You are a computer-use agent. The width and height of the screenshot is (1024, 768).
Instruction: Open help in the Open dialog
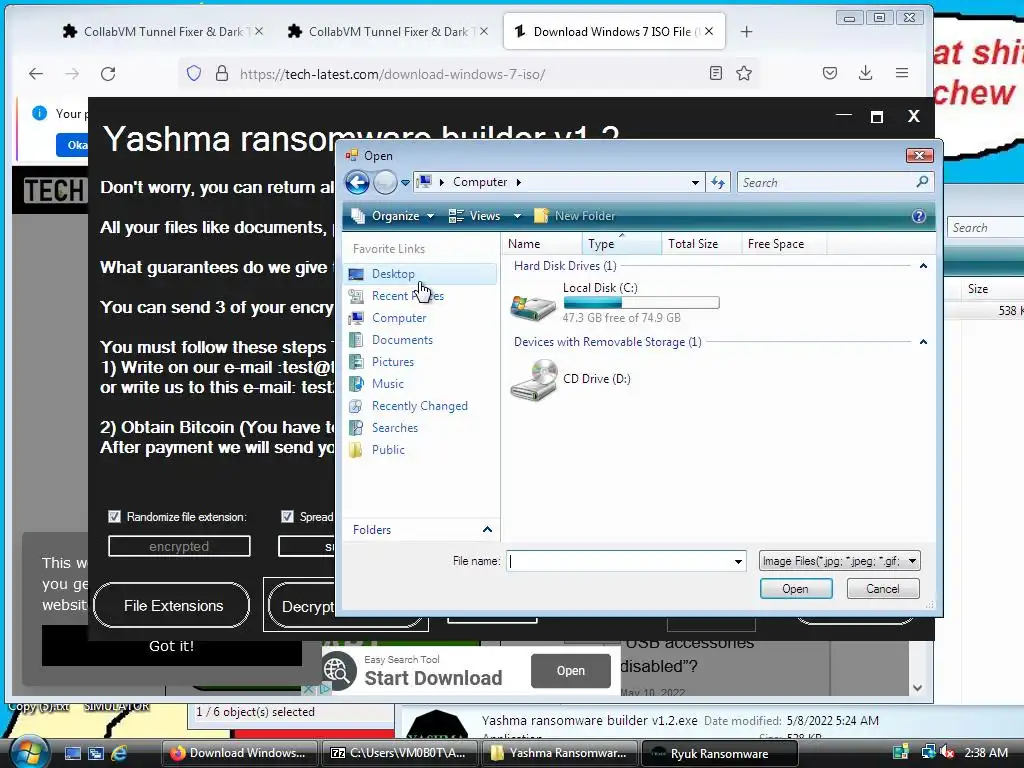(x=918, y=216)
